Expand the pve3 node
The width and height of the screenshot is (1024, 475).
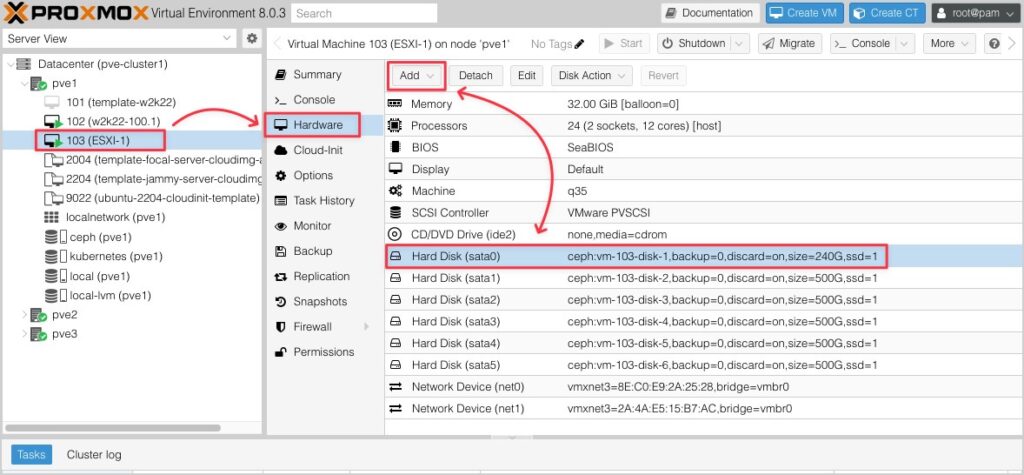coord(25,334)
